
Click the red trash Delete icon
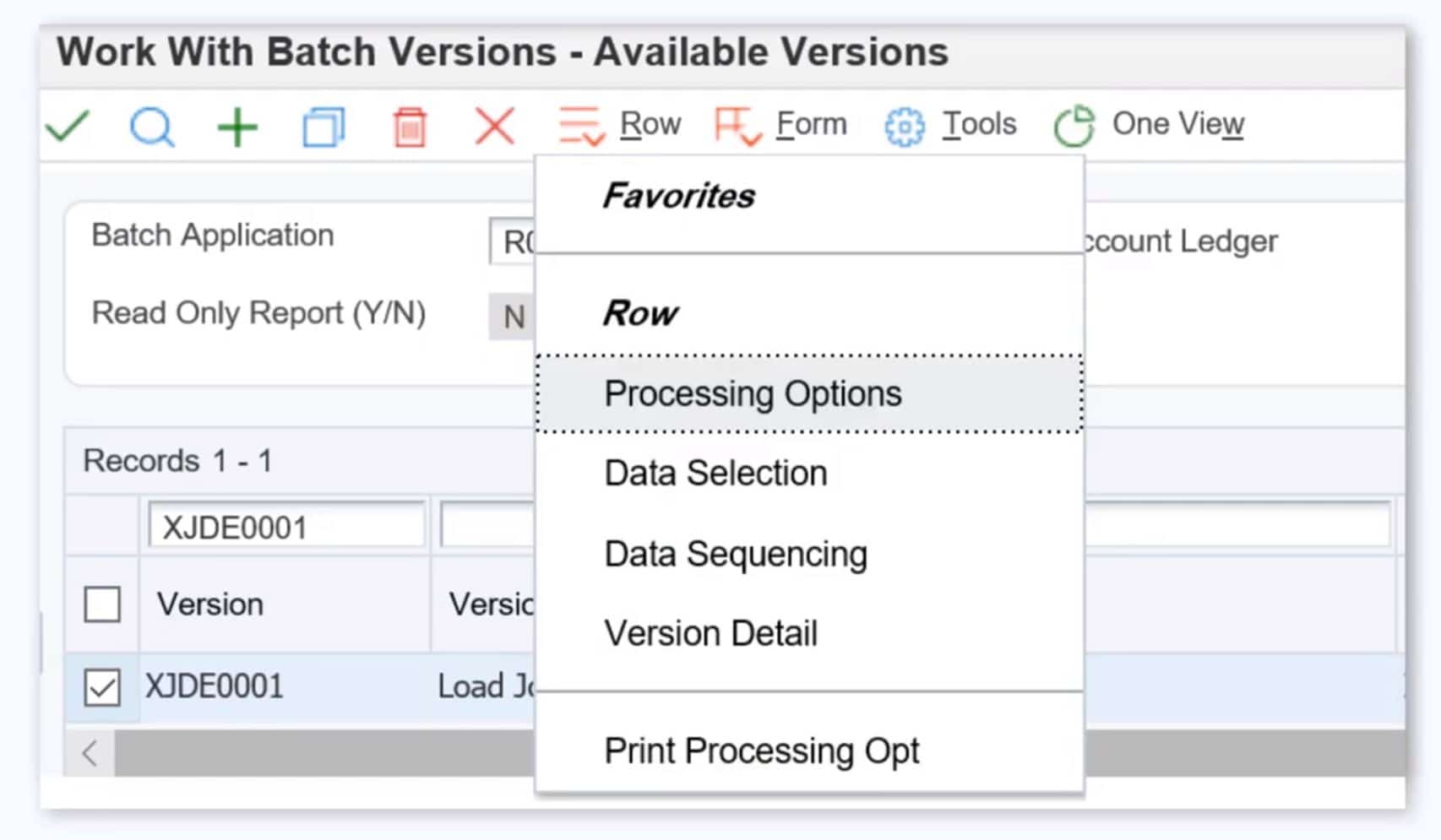(x=410, y=127)
